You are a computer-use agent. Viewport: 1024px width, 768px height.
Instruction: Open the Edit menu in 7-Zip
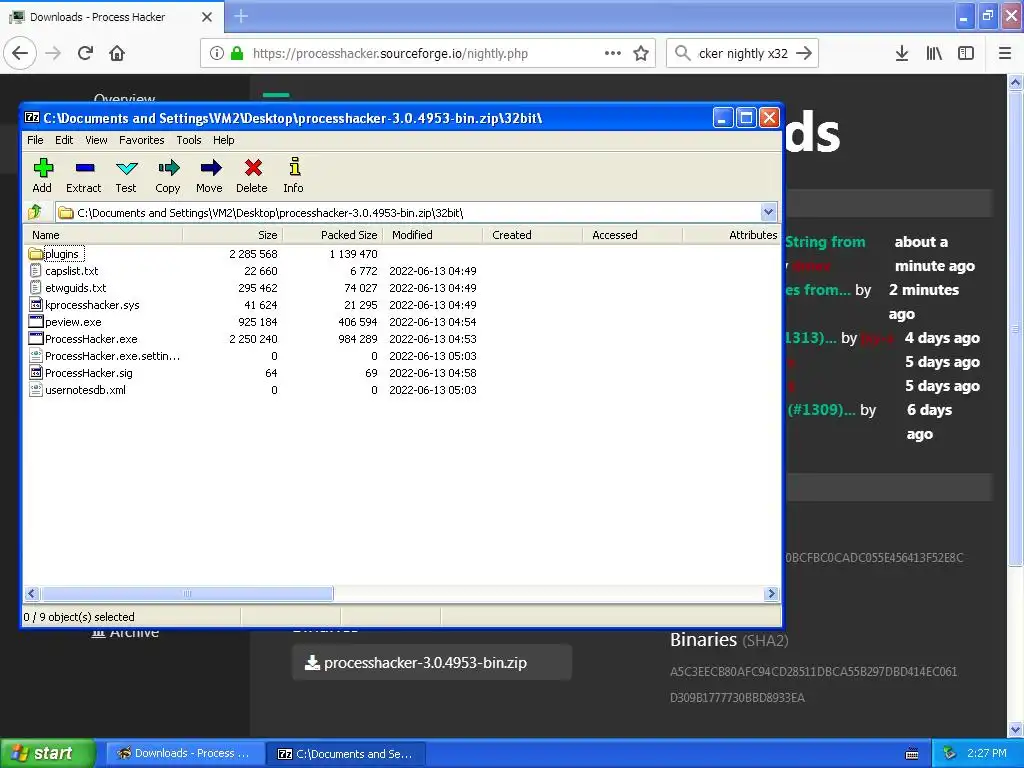64,140
